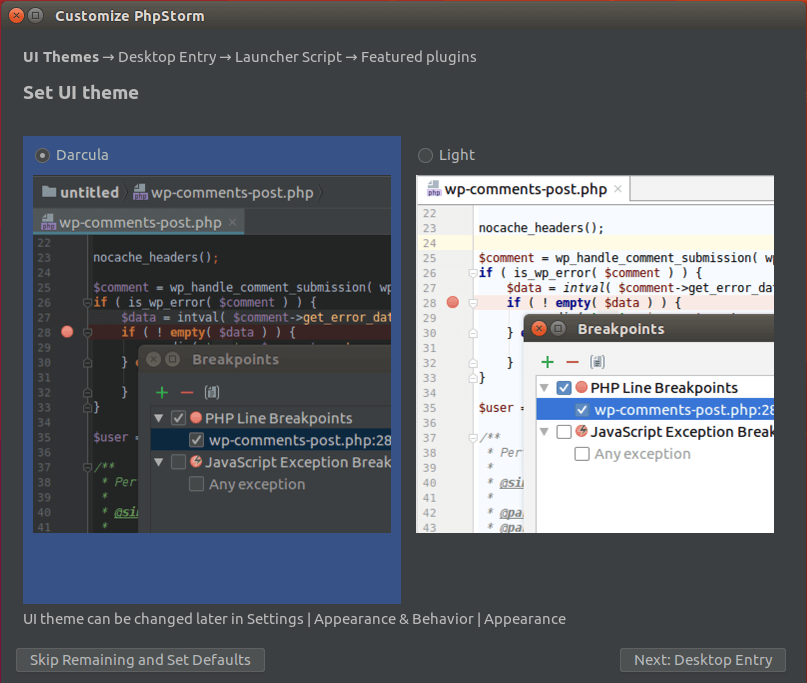
Task: Collapse PHP Line Breakpoints tree in Darcula preview
Action: coord(159,418)
